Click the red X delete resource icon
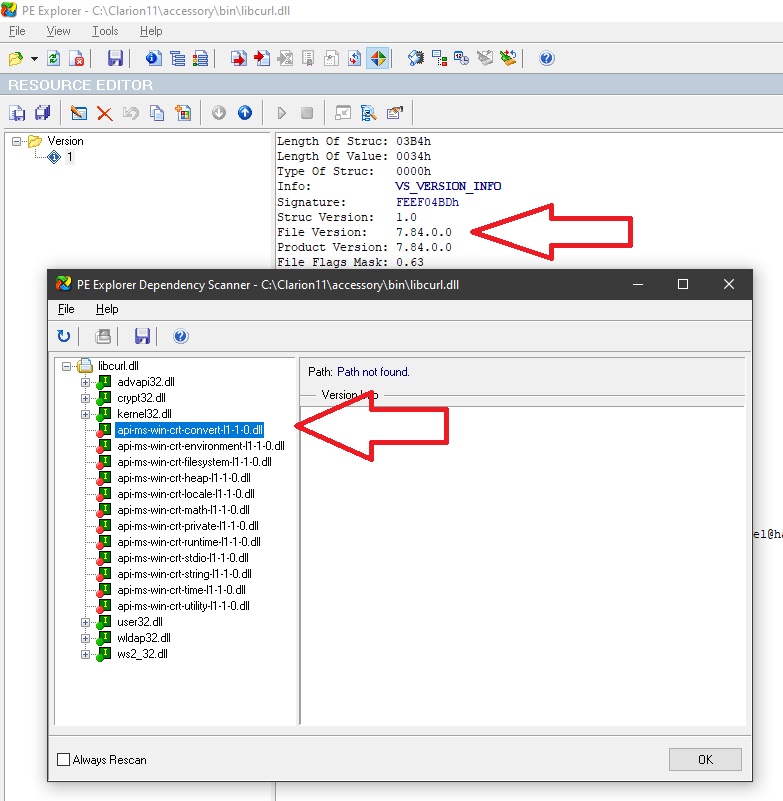The height and width of the screenshot is (801, 783). coord(104,113)
